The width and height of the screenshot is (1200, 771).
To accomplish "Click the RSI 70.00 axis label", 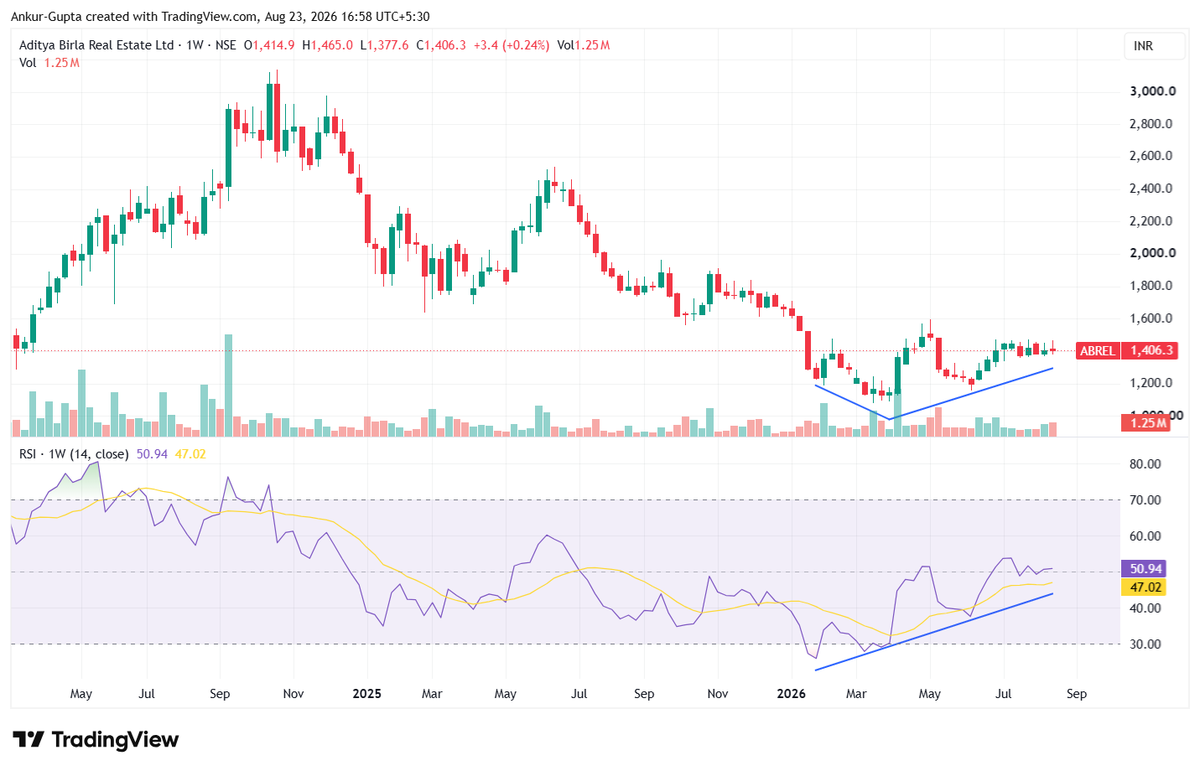I will (1146, 500).
